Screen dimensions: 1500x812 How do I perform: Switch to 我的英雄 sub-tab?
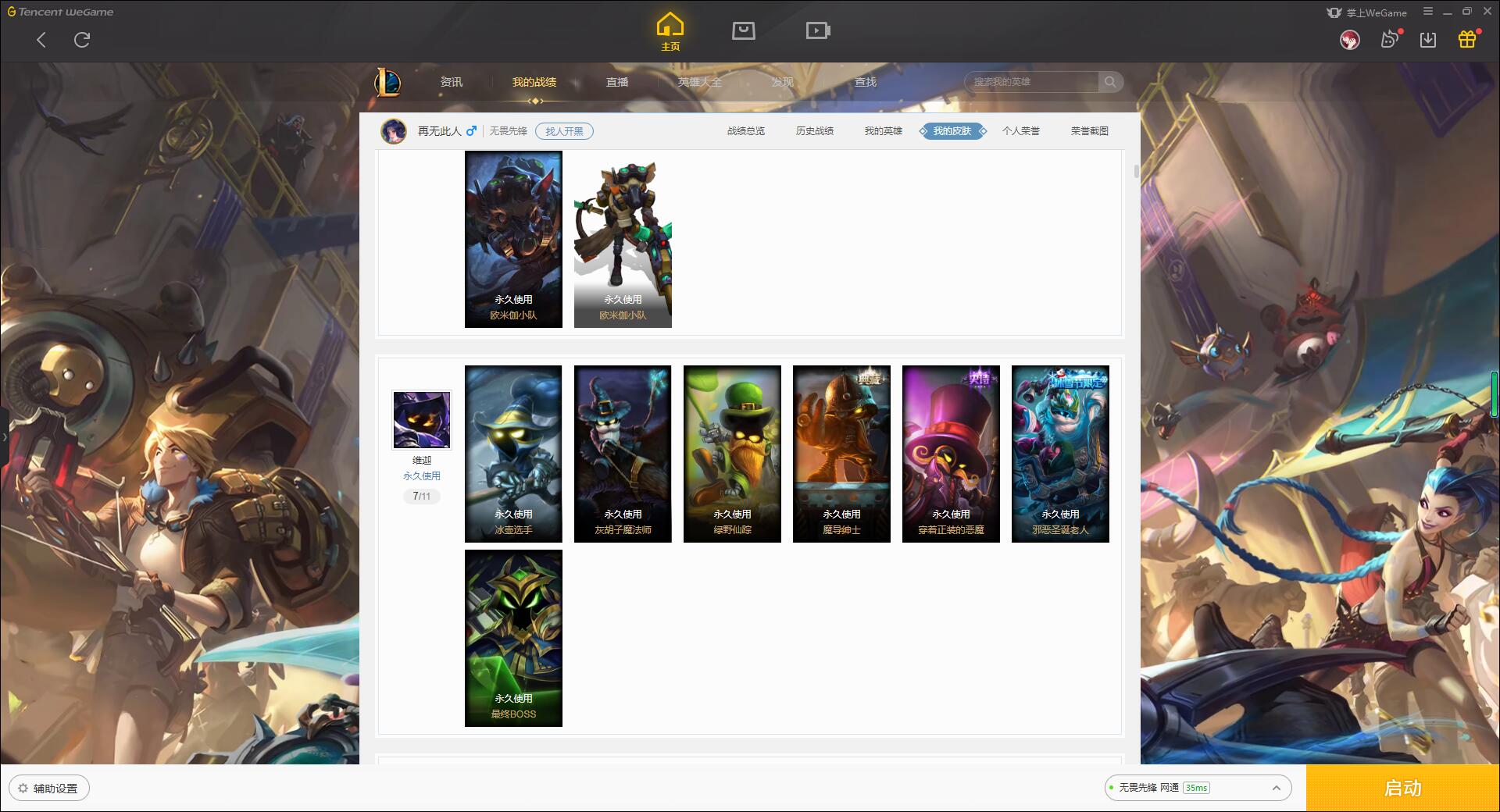click(x=884, y=131)
